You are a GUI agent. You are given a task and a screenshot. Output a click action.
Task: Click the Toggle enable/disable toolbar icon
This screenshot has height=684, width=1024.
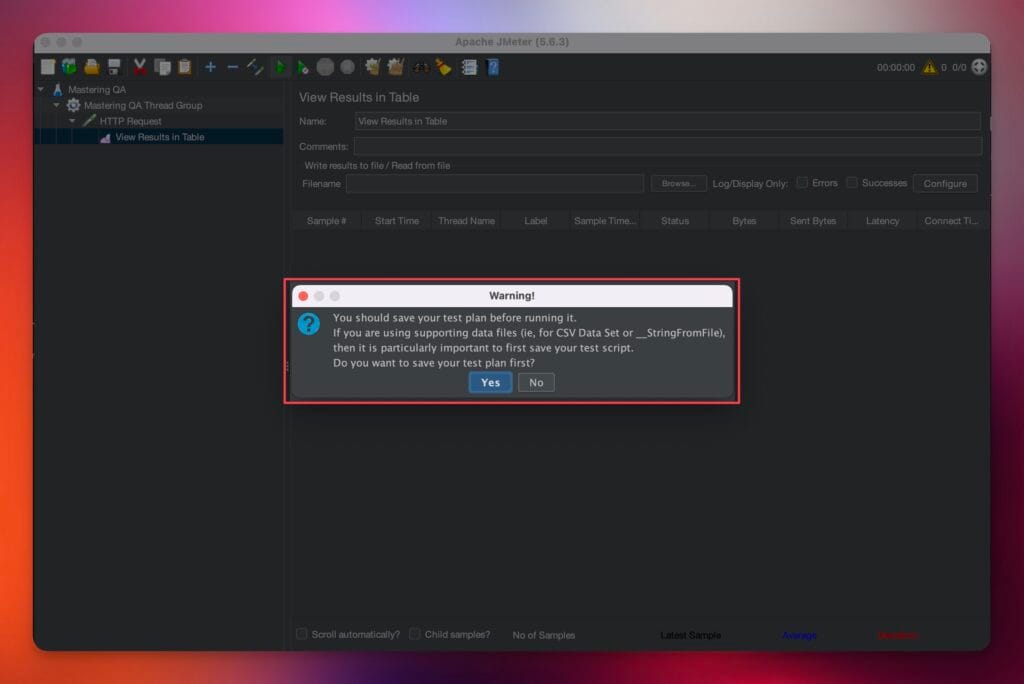tap(255, 67)
